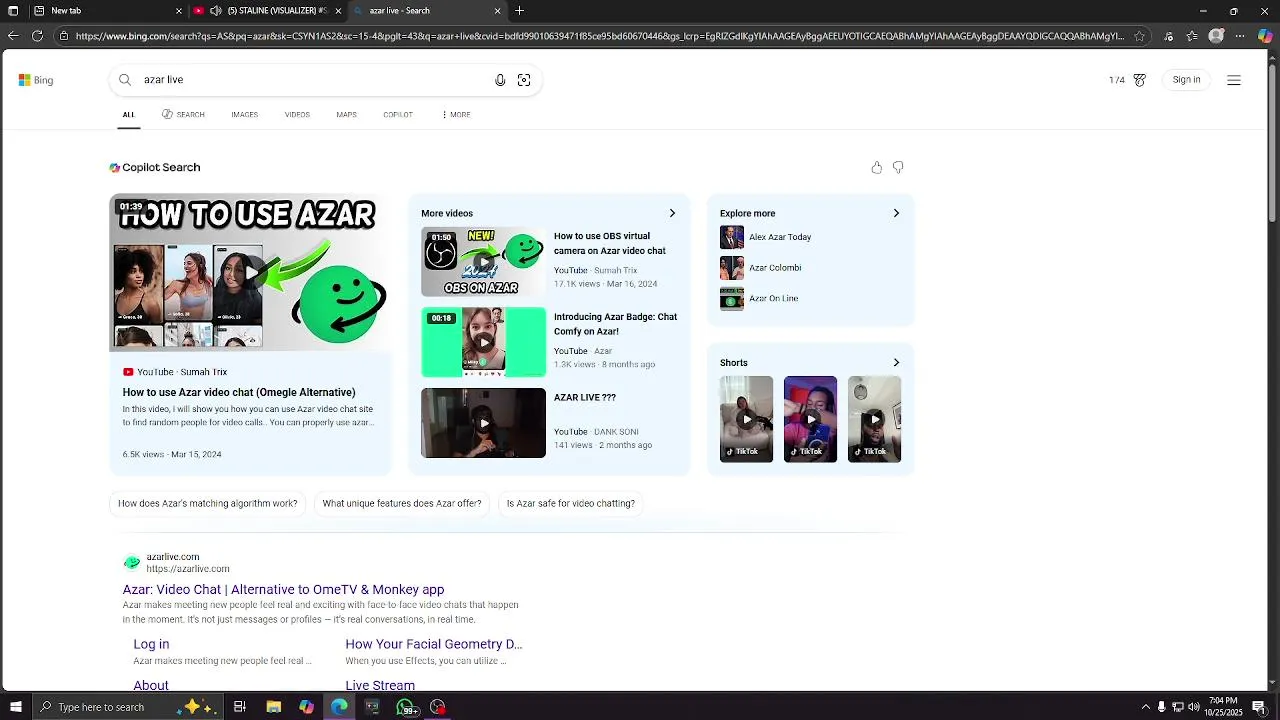The image size is (1280, 720).
Task: Play the HOW TO USE AZAR main video
Action: (250, 272)
